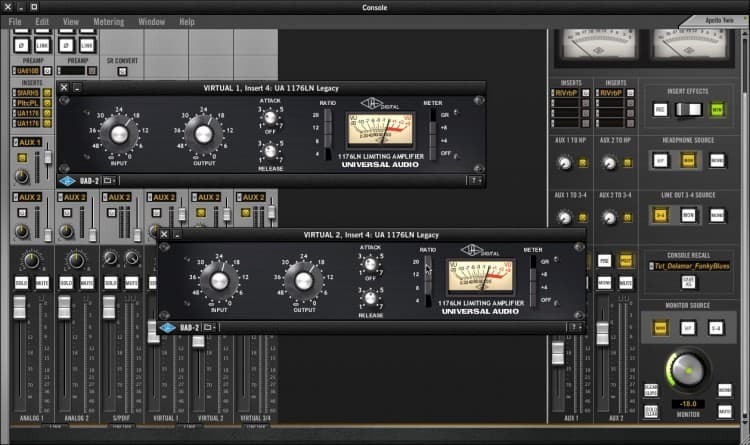Open AUX 1 send selector on Analog 1

pos(27,142)
